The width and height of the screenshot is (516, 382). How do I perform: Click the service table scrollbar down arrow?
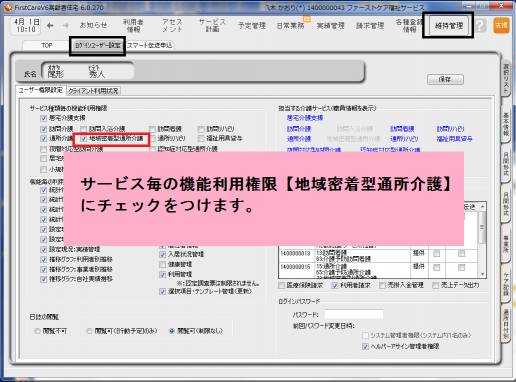(x=482, y=274)
